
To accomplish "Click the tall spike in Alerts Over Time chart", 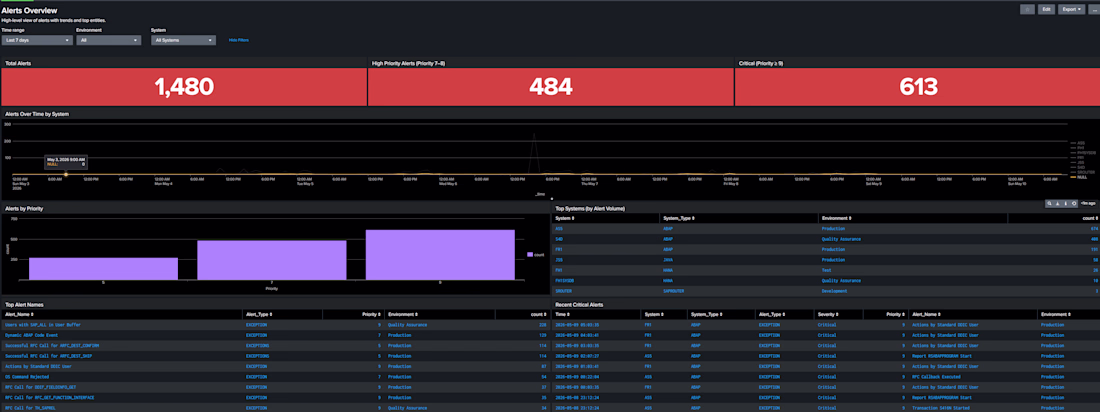I will (x=534, y=151).
